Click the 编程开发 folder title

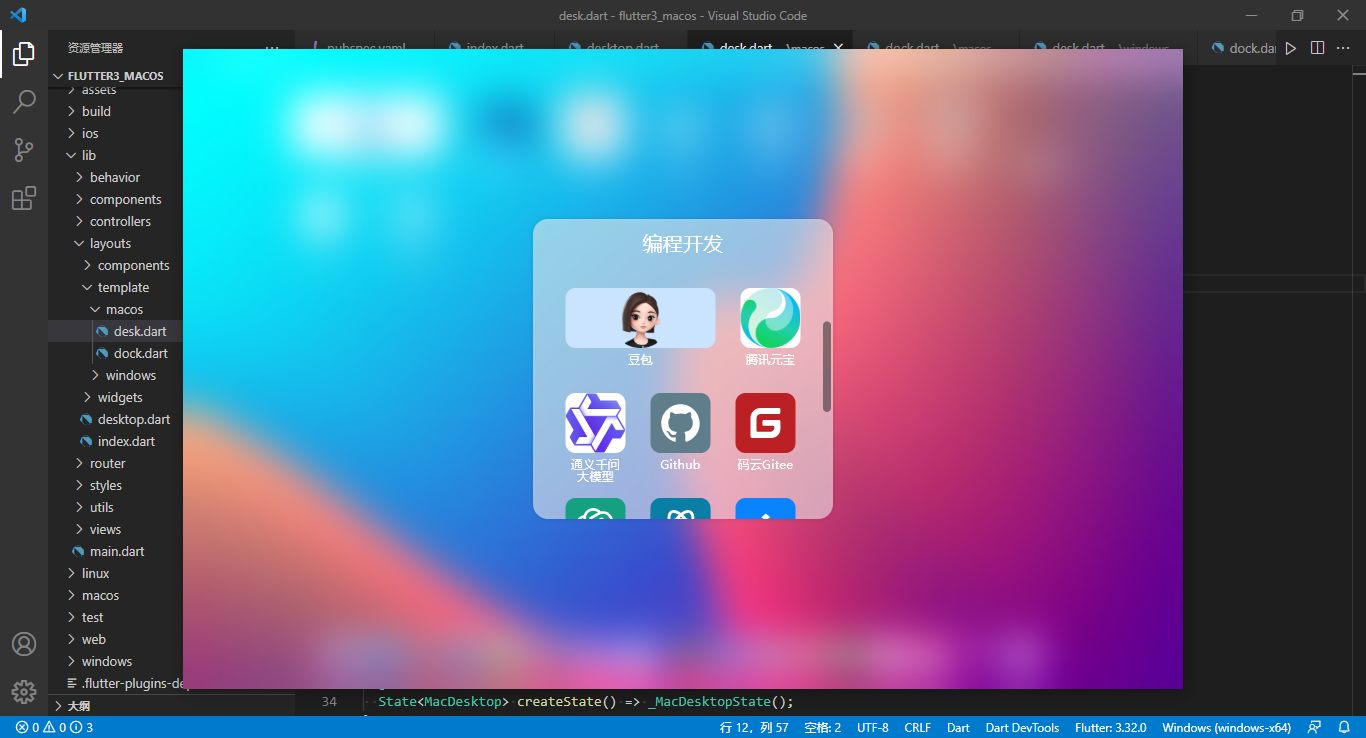[x=682, y=244]
